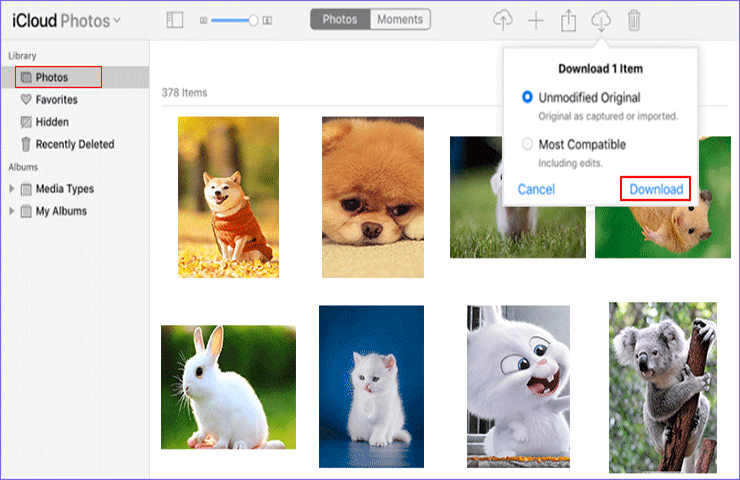Select the white rabbit on grass photo
The height and width of the screenshot is (480, 740).
pos(228,387)
